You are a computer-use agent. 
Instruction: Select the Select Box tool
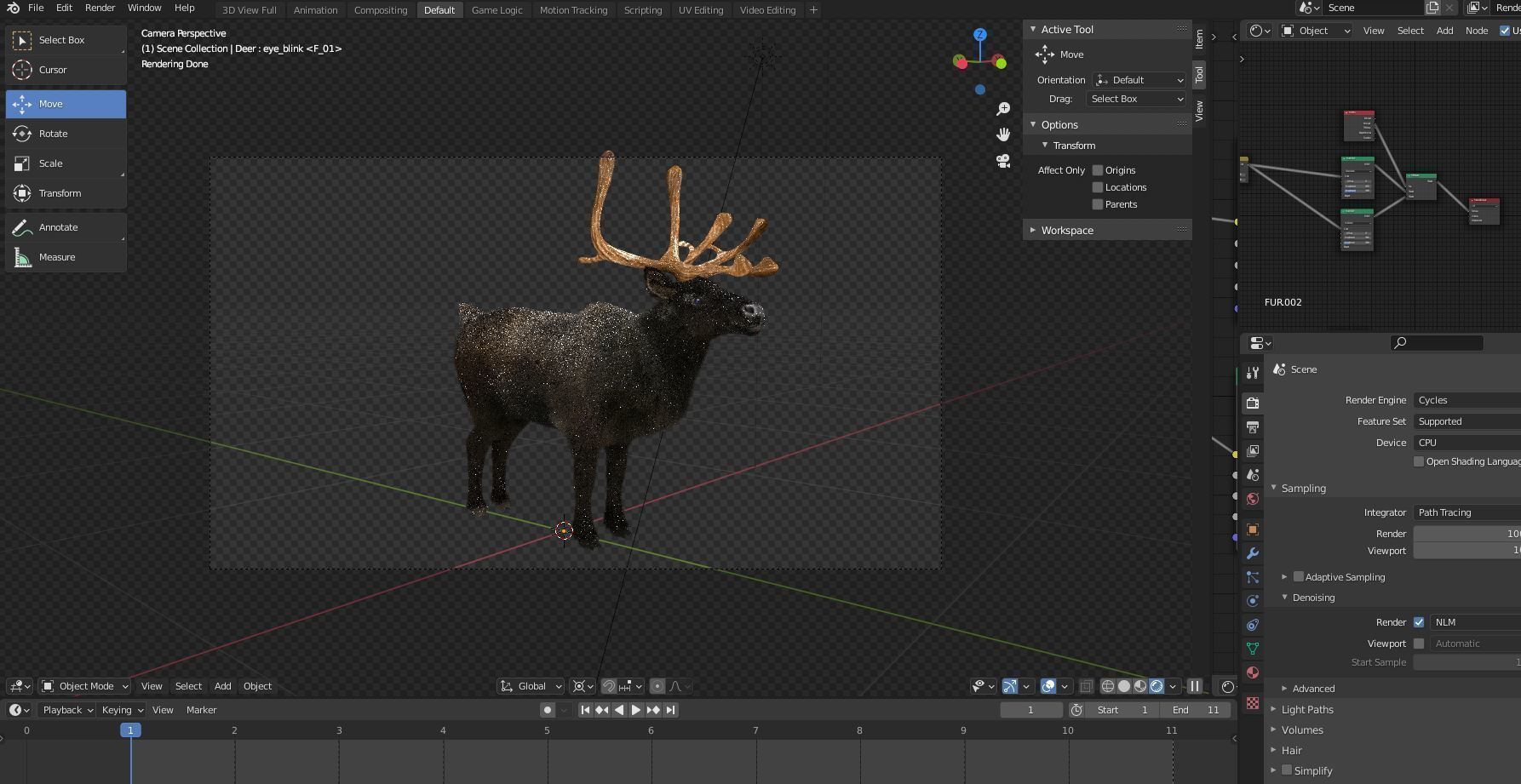(66, 40)
